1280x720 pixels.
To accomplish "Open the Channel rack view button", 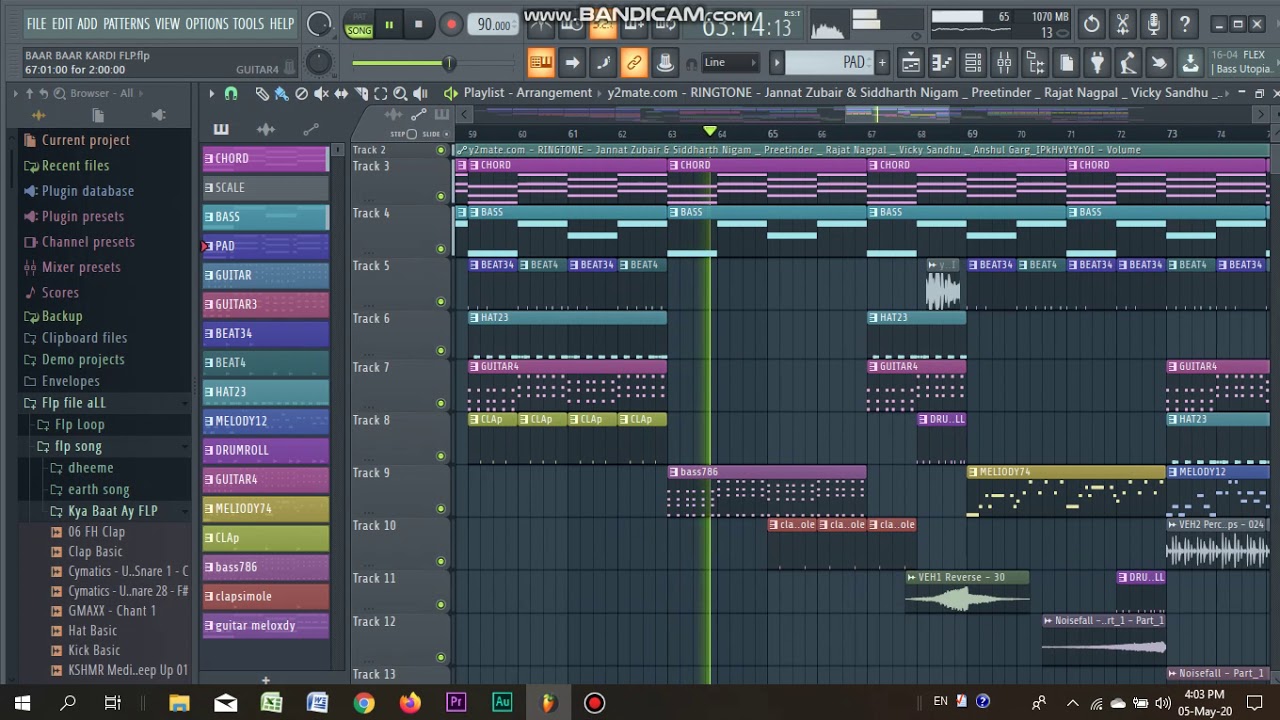I will pyautogui.click(x=972, y=63).
